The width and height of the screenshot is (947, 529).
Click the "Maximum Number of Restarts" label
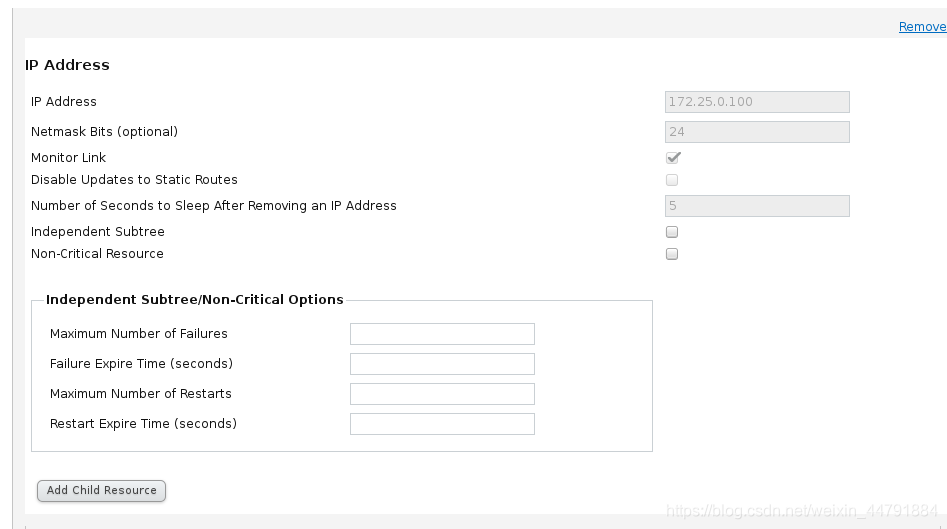click(141, 394)
